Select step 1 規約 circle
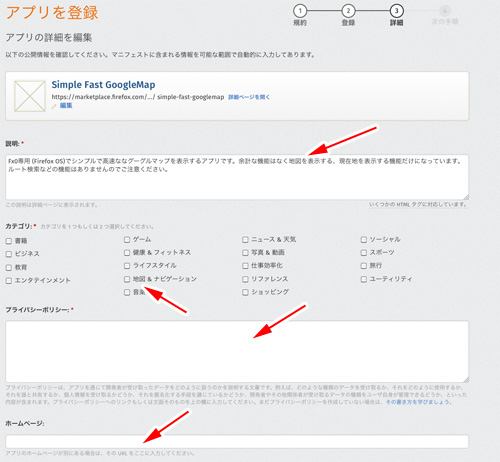This screenshot has height=462, width=500. 300,11
